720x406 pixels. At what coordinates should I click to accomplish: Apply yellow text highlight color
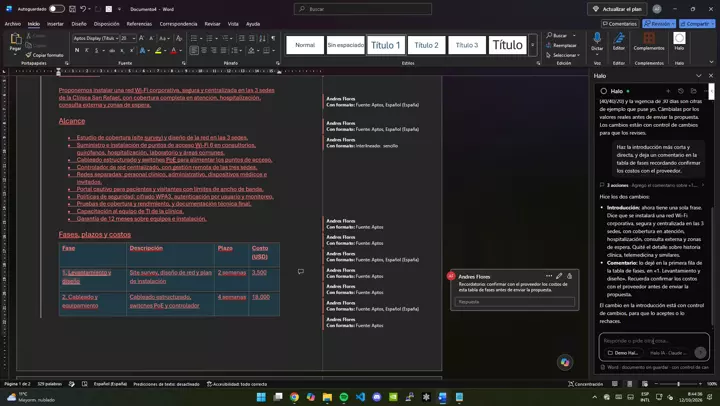[158, 51]
